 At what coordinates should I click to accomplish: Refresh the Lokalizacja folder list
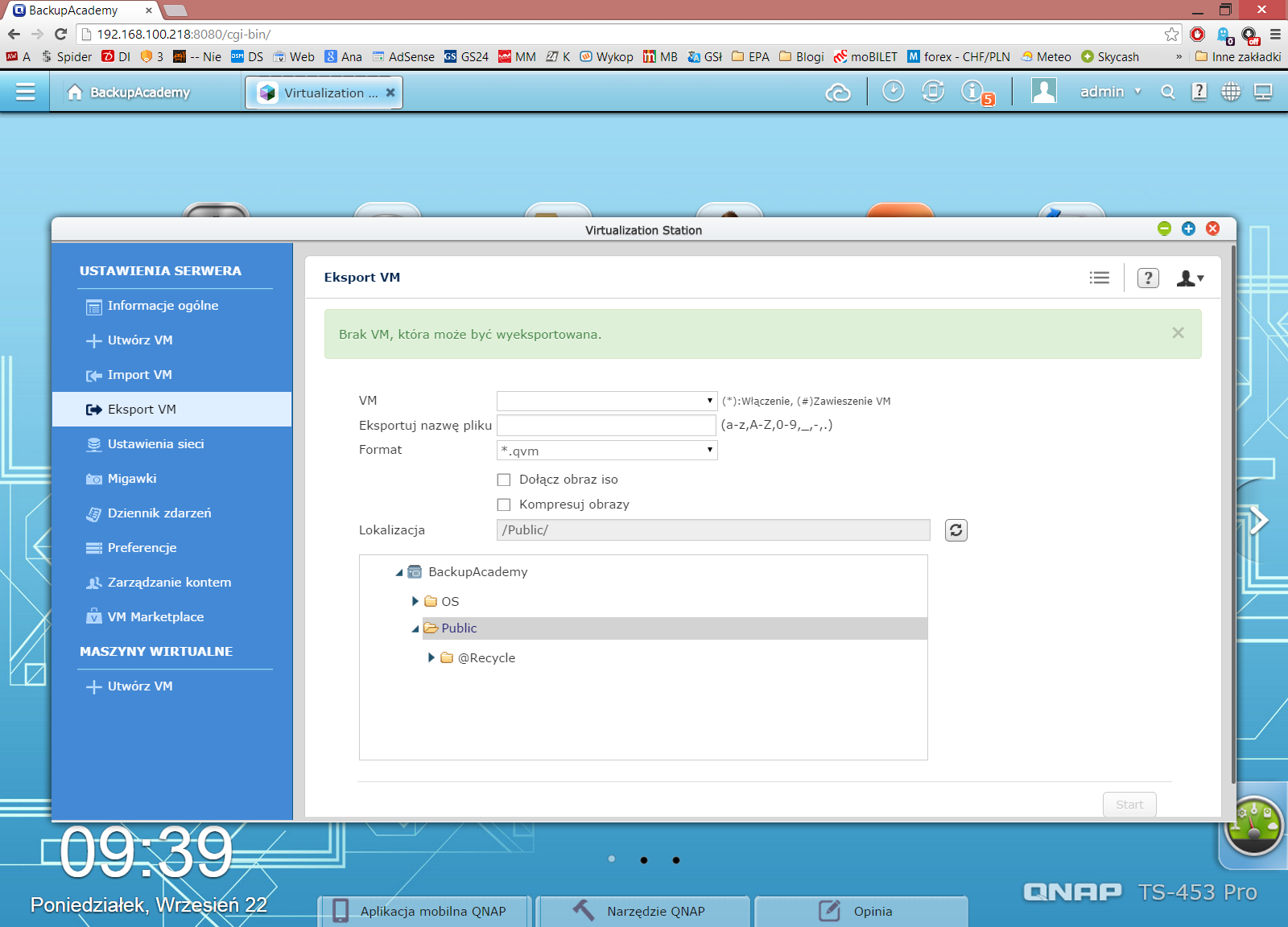pos(956,530)
